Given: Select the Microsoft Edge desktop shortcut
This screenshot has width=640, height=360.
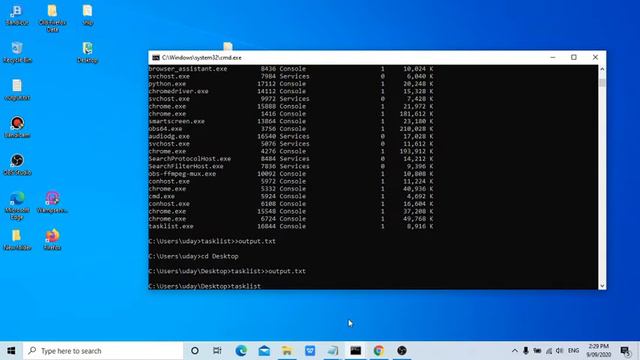Looking at the screenshot, I should pyautogui.click(x=17, y=205).
